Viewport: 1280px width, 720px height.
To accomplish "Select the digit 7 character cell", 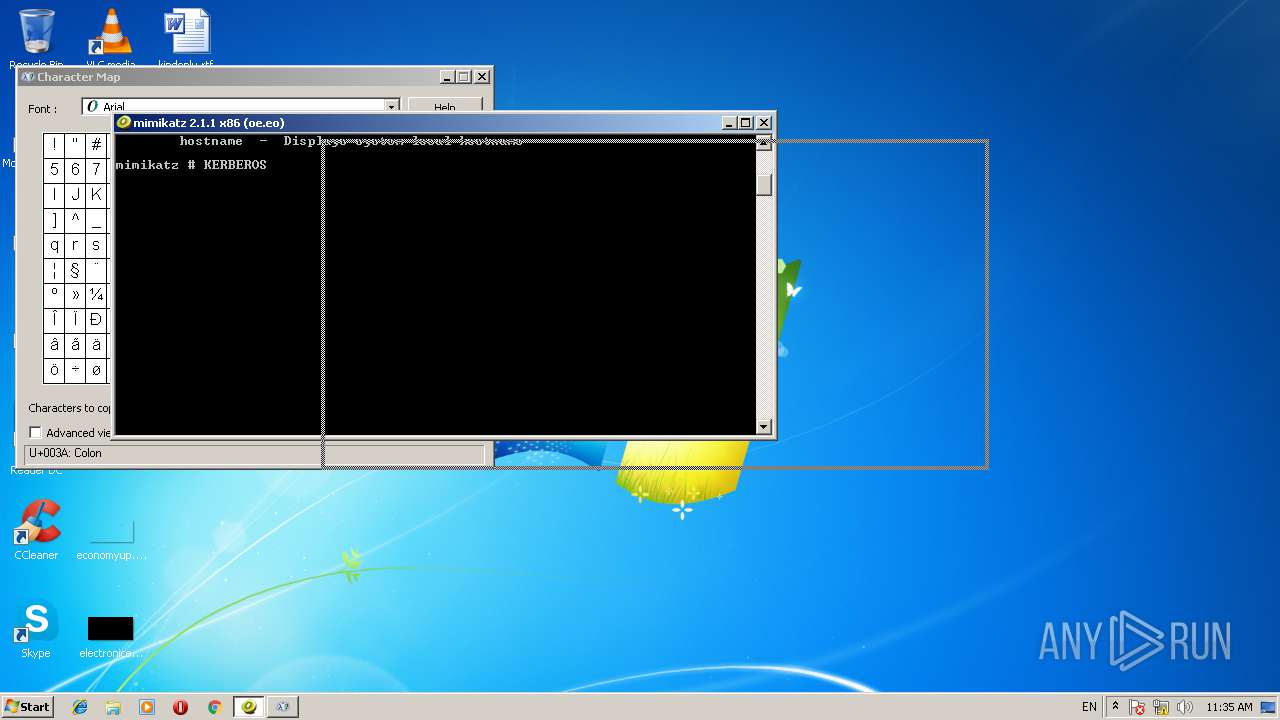I will tap(96, 170).
